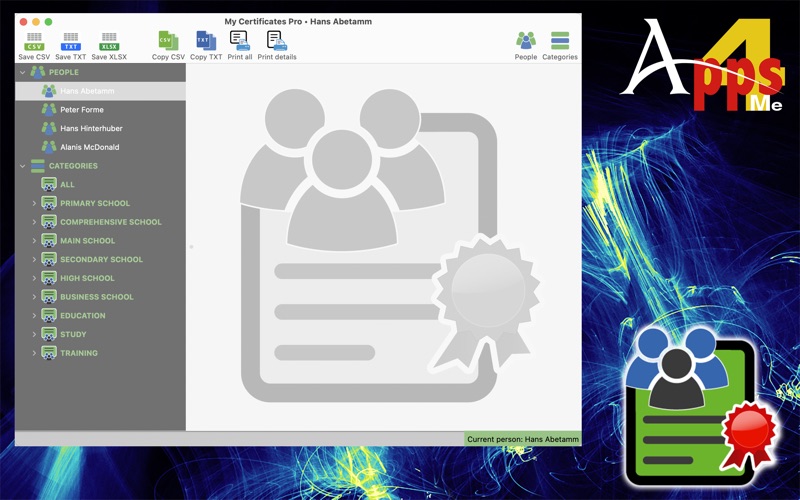Select the Alanis McDonald name

click(90, 147)
